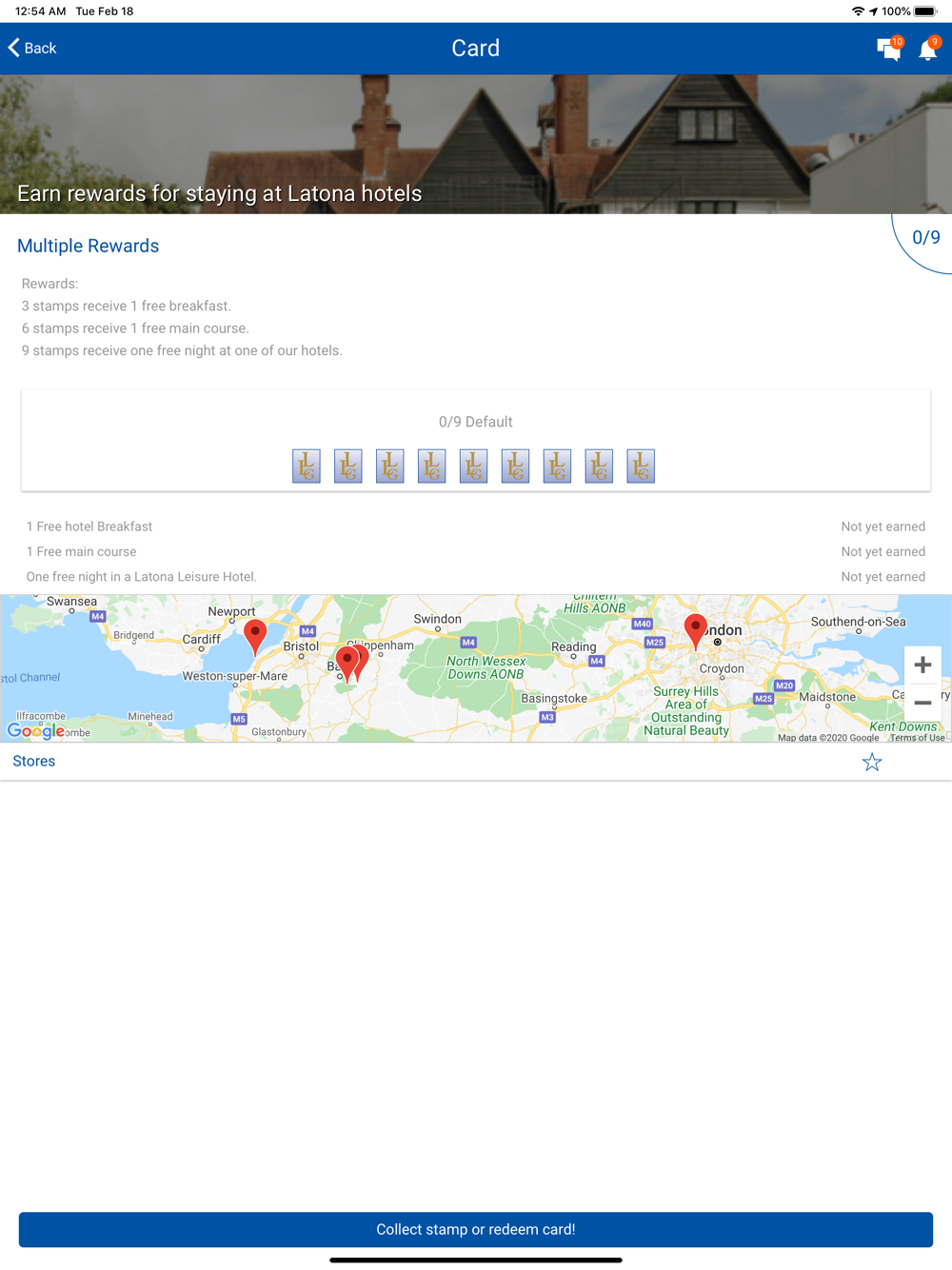Tap the middle (fifth) stamp in the row
Viewport: 952px width, 1270px height.
point(473,466)
